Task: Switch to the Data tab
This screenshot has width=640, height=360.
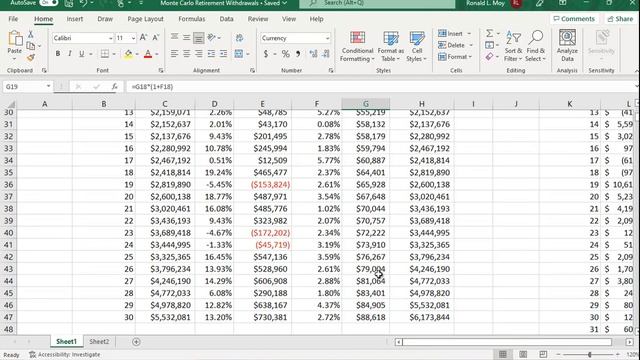Action: tap(226, 19)
